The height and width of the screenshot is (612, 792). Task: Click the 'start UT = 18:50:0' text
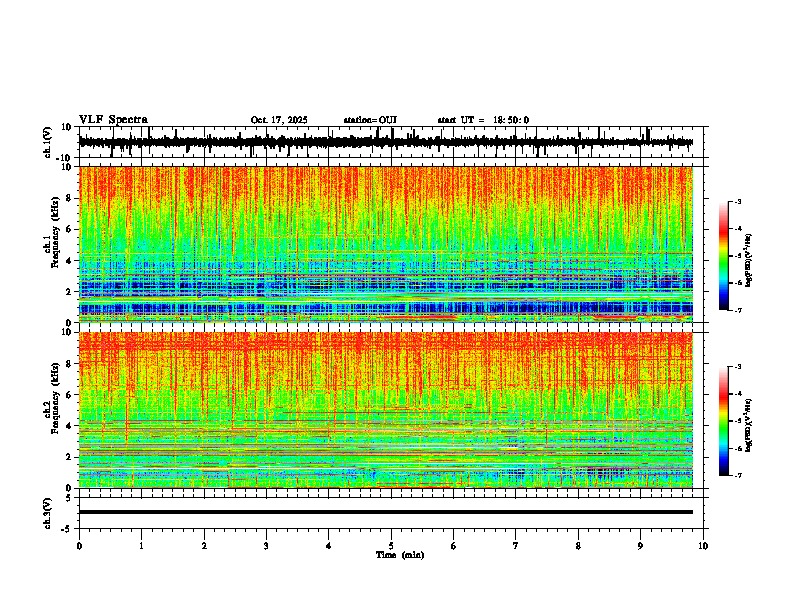pyautogui.click(x=483, y=120)
